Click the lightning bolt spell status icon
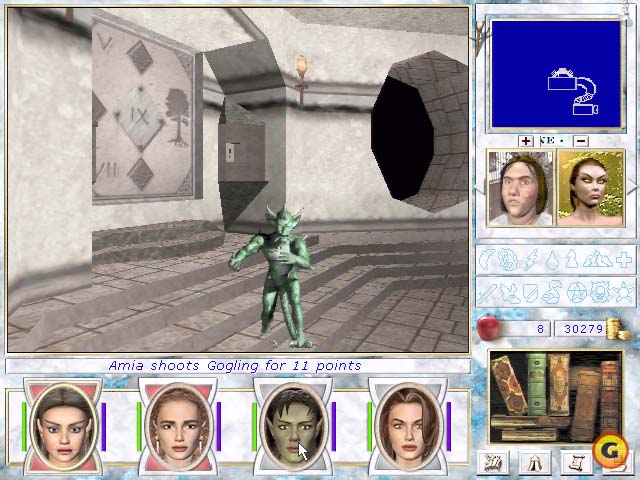The width and height of the screenshot is (640, 480). 530,260
